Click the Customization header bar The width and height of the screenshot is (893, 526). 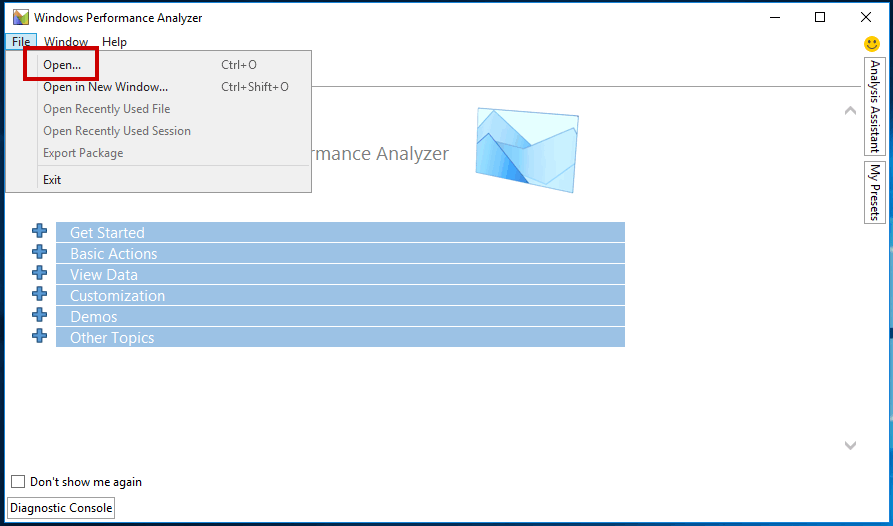click(x=340, y=295)
